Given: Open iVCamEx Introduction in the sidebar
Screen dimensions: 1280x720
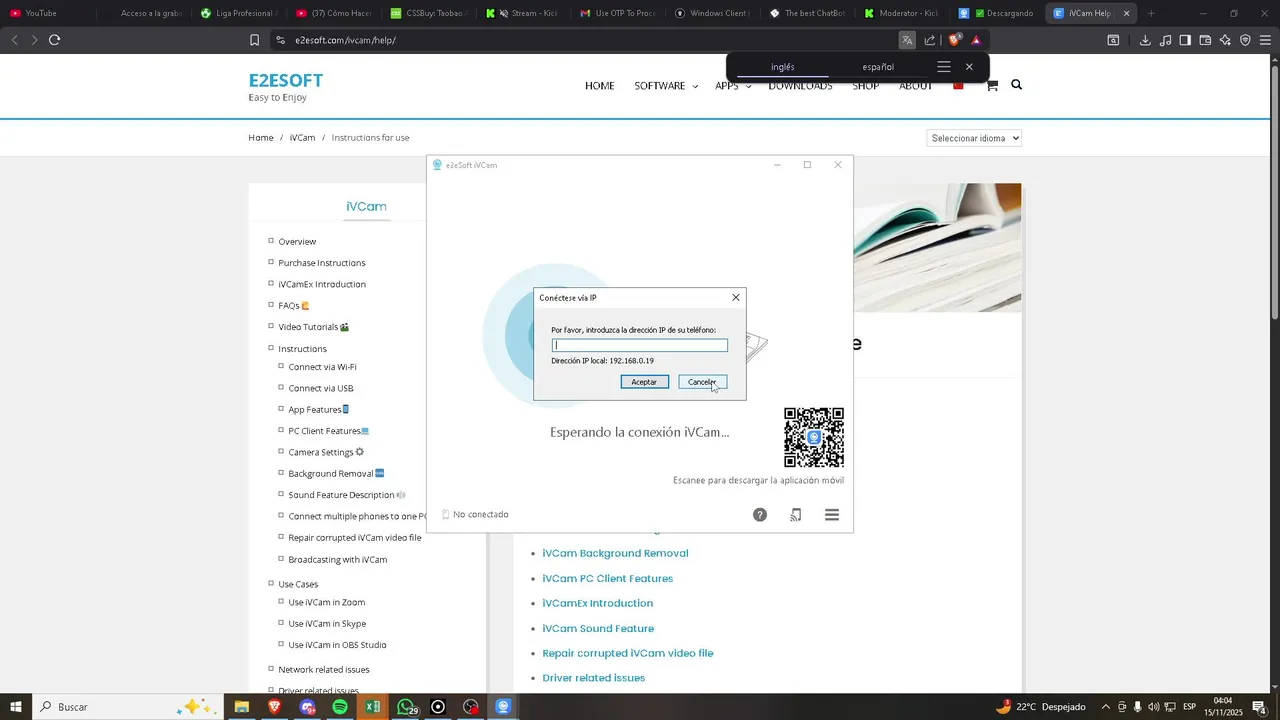Looking at the screenshot, I should pos(322,284).
